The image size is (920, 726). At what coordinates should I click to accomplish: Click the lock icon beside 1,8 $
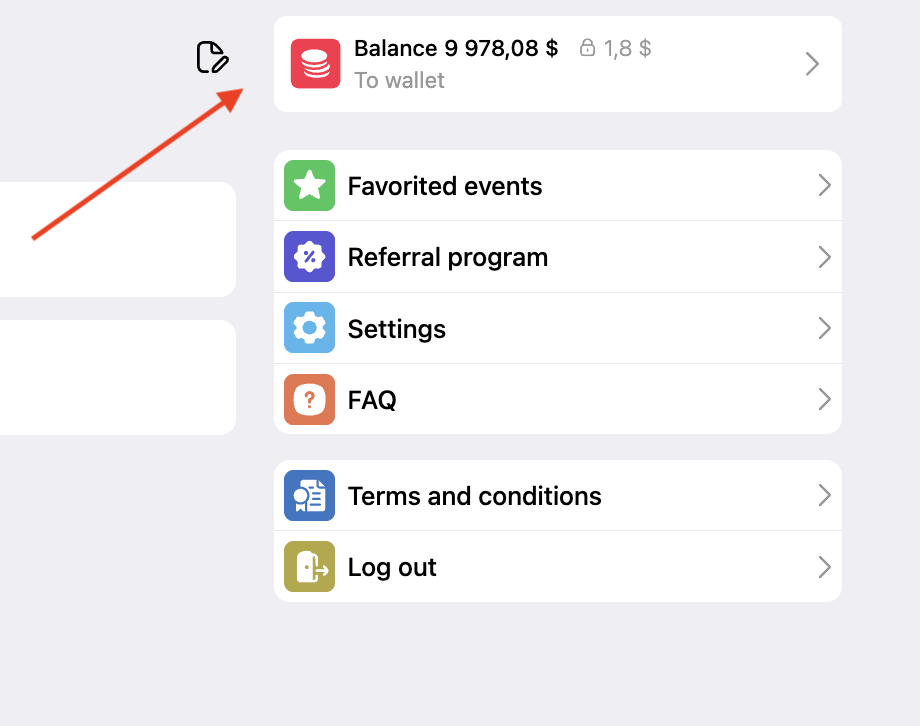(x=588, y=48)
